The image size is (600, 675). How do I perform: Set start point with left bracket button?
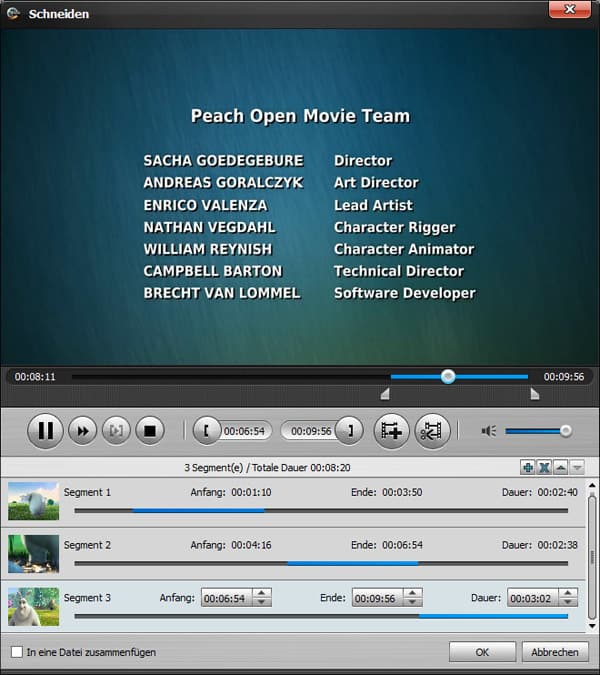207,431
